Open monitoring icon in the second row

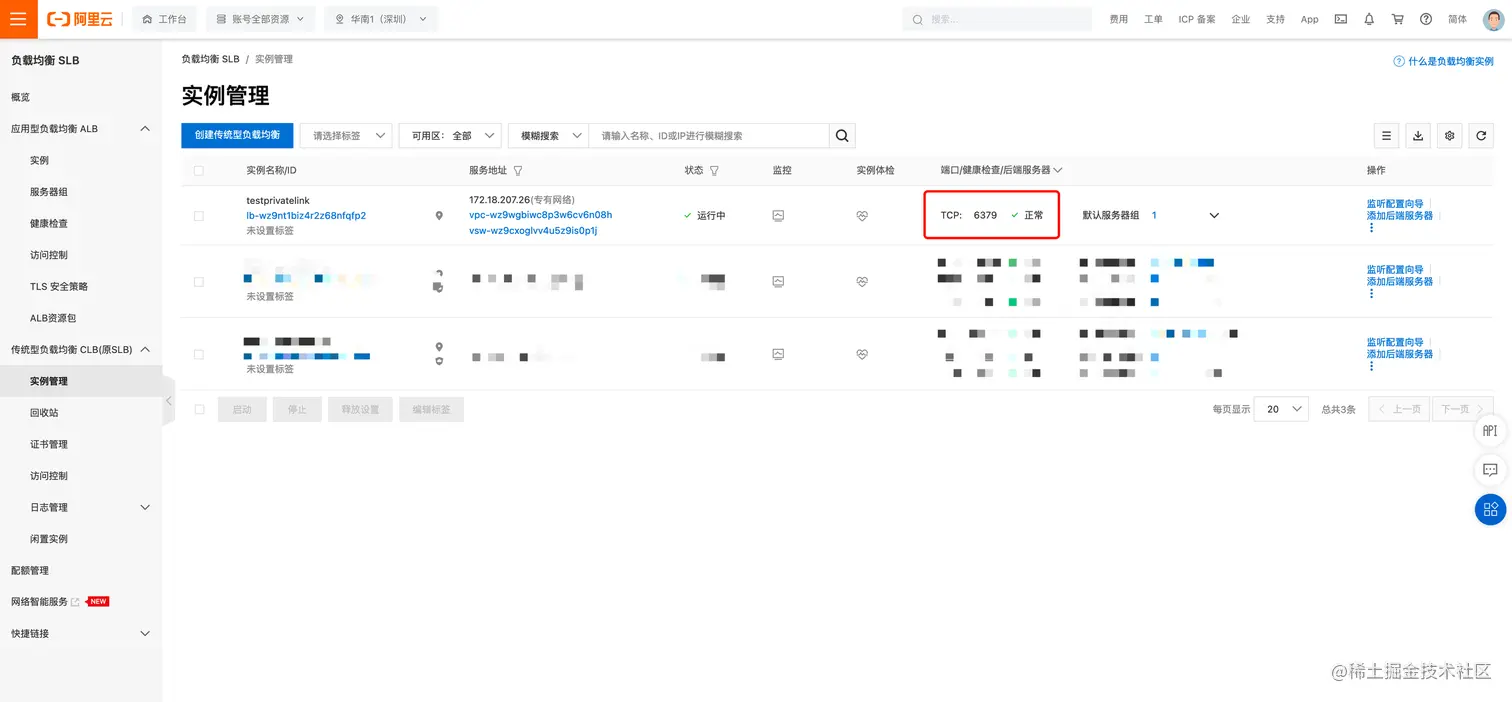click(x=778, y=282)
